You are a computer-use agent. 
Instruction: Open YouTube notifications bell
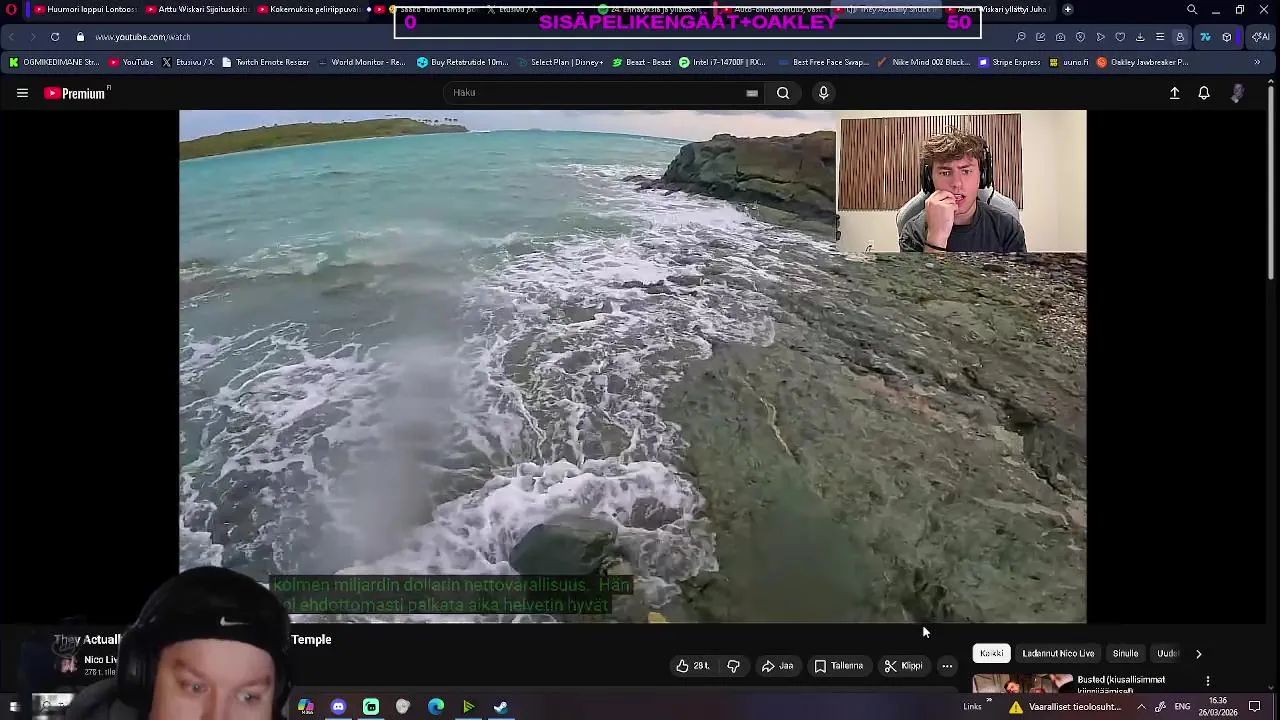[1204, 93]
